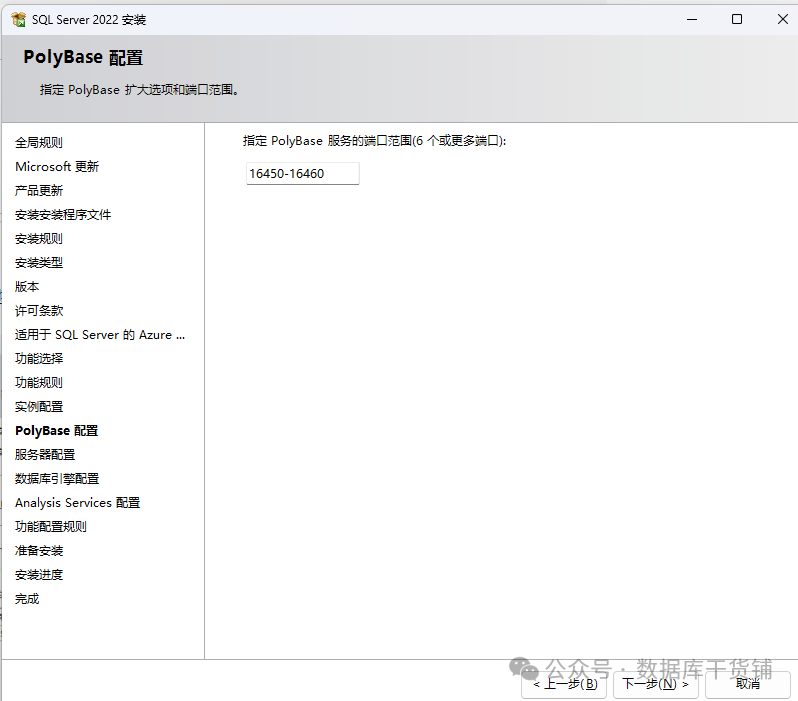
Task: Select 全局规则 in the step list
Action: pyautogui.click(x=39, y=143)
